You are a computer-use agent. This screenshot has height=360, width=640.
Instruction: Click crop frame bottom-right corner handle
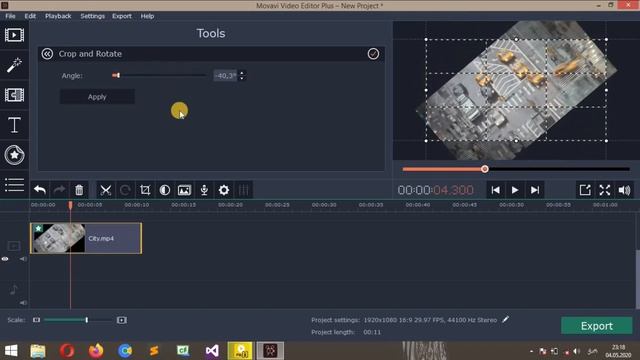click(607, 141)
